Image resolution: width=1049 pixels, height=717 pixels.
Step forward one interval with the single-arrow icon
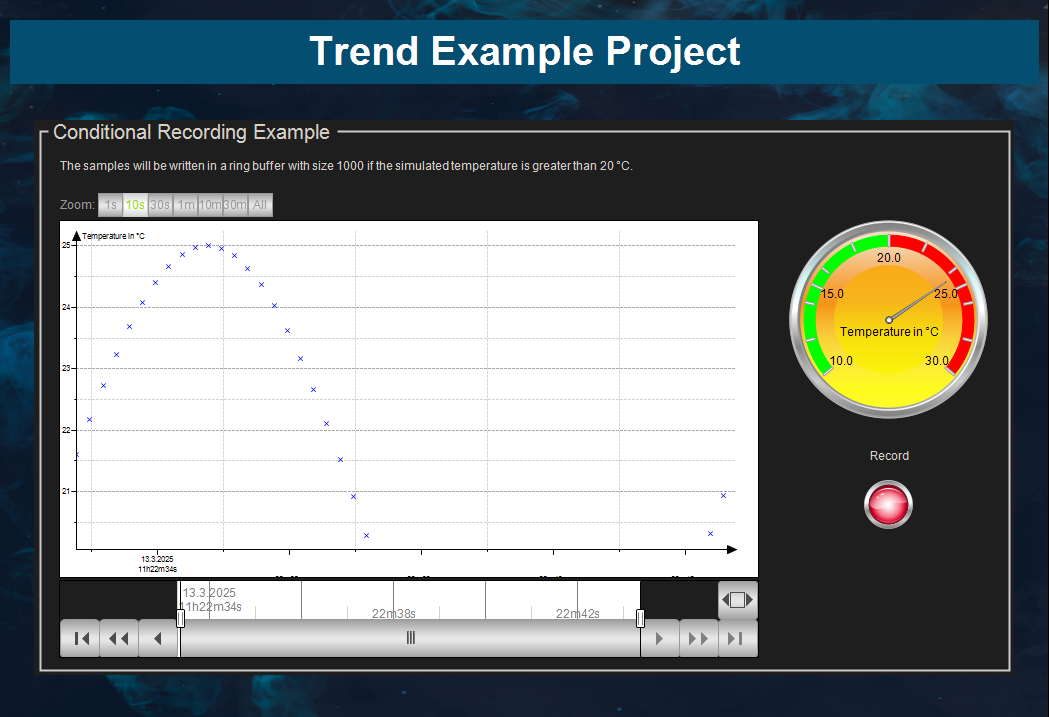pos(660,638)
